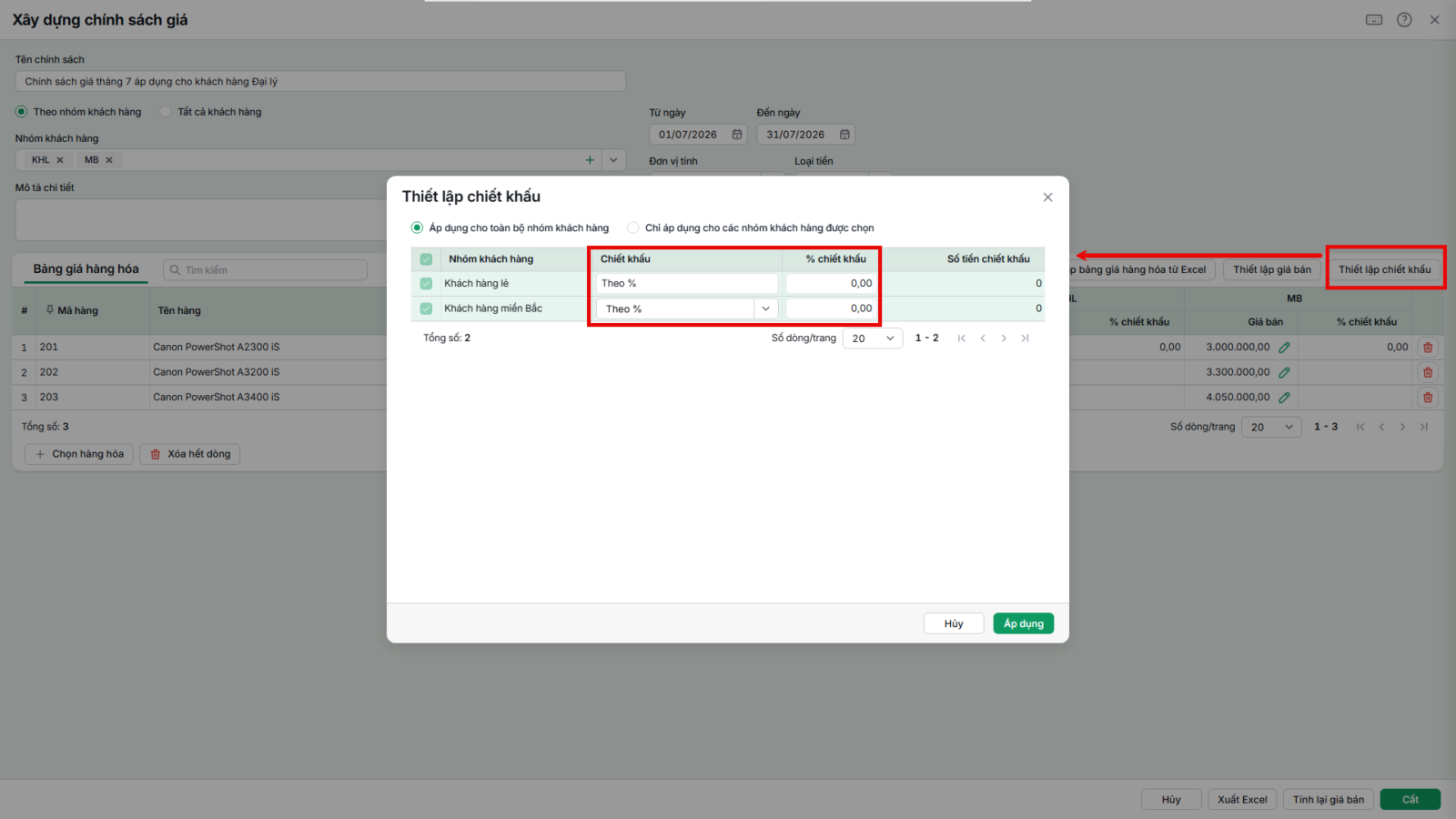Go to last page in dialog pagination
This screenshot has height=819, width=1456.
tap(1025, 339)
